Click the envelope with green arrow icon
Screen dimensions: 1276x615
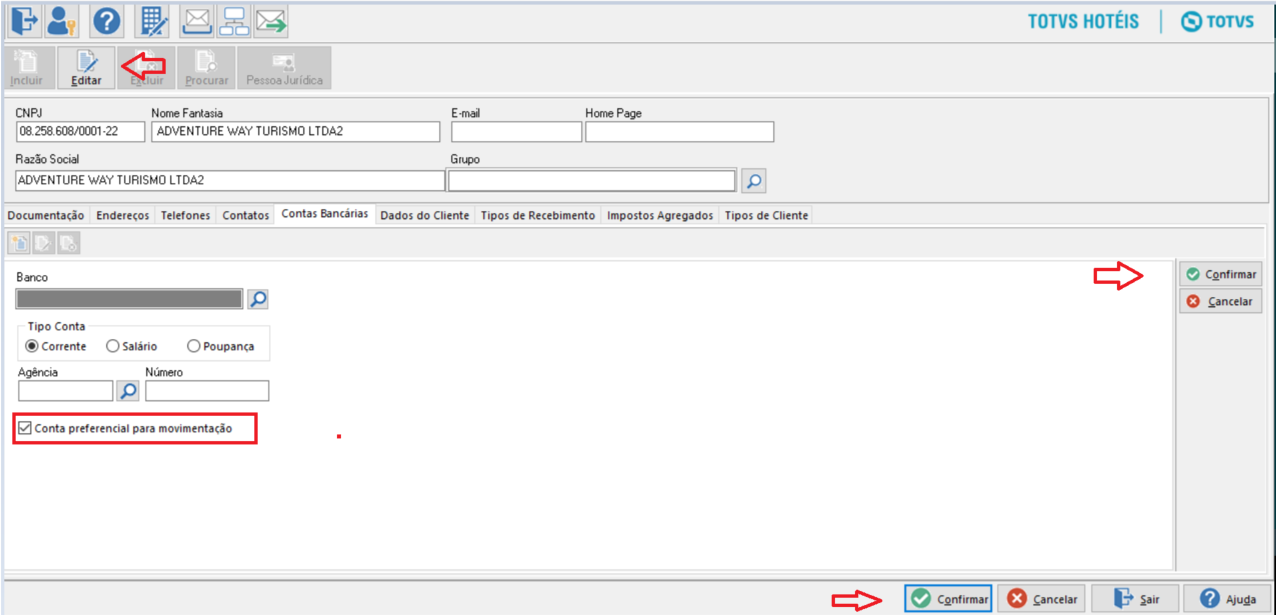click(271, 21)
